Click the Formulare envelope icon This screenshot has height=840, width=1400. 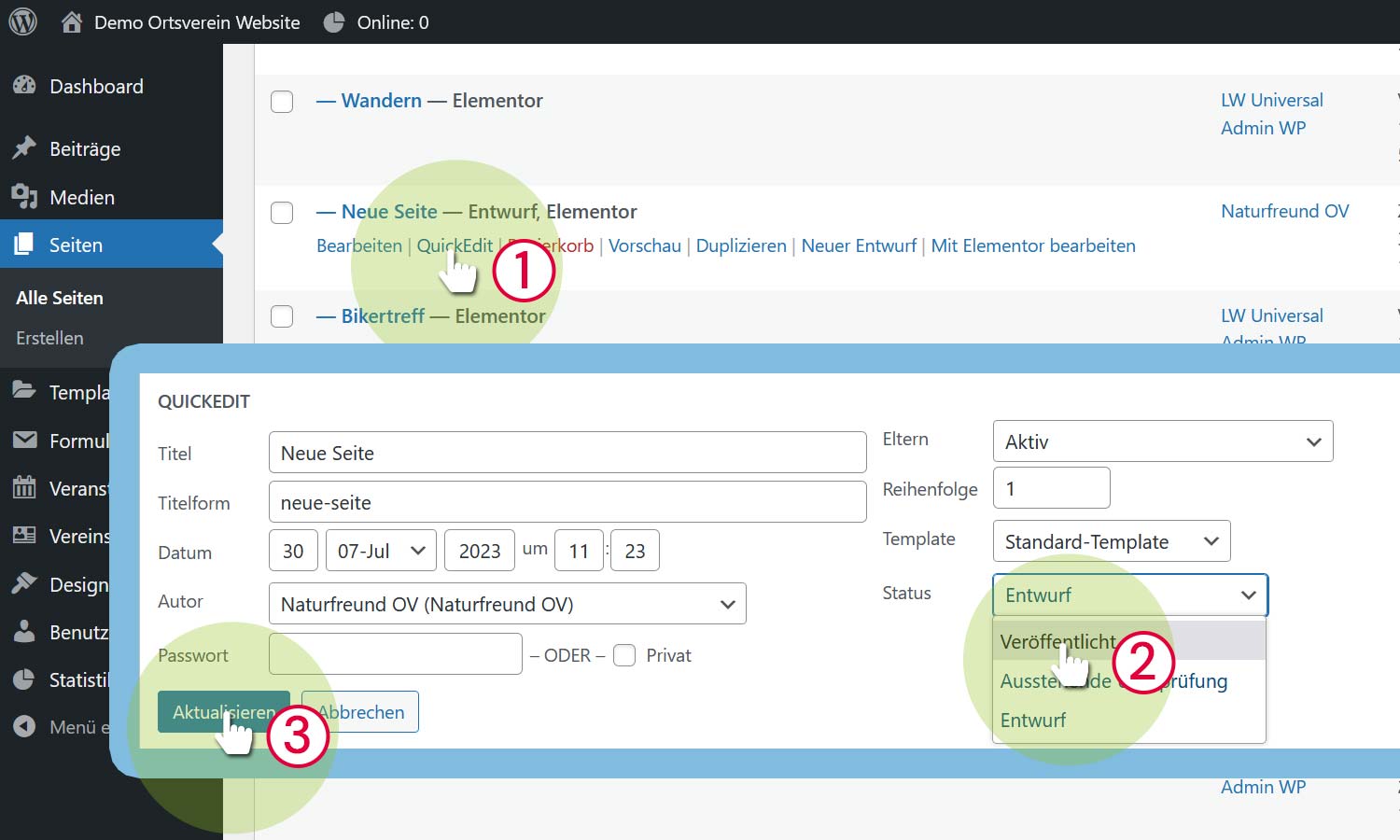[x=24, y=440]
